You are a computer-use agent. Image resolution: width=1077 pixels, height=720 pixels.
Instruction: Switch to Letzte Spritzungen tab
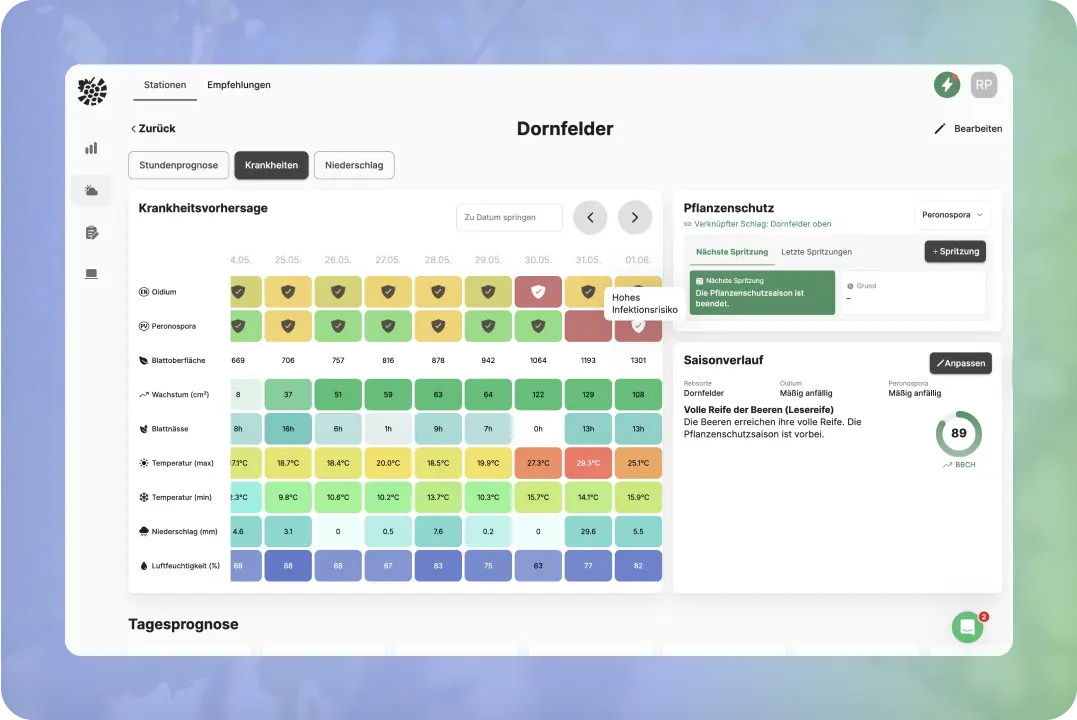(816, 252)
